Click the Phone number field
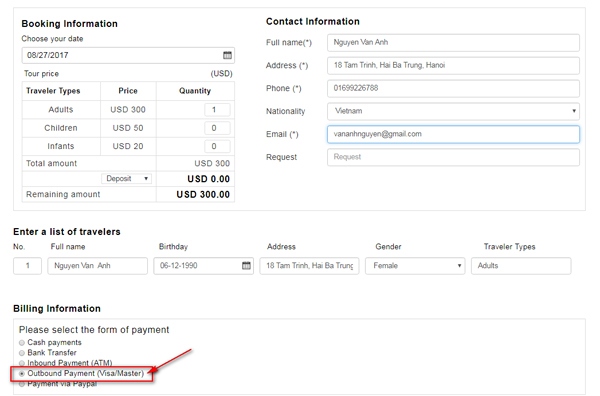Image resolution: width=600 pixels, height=396 pixels. pyautogui.click(x=453, y=88)
